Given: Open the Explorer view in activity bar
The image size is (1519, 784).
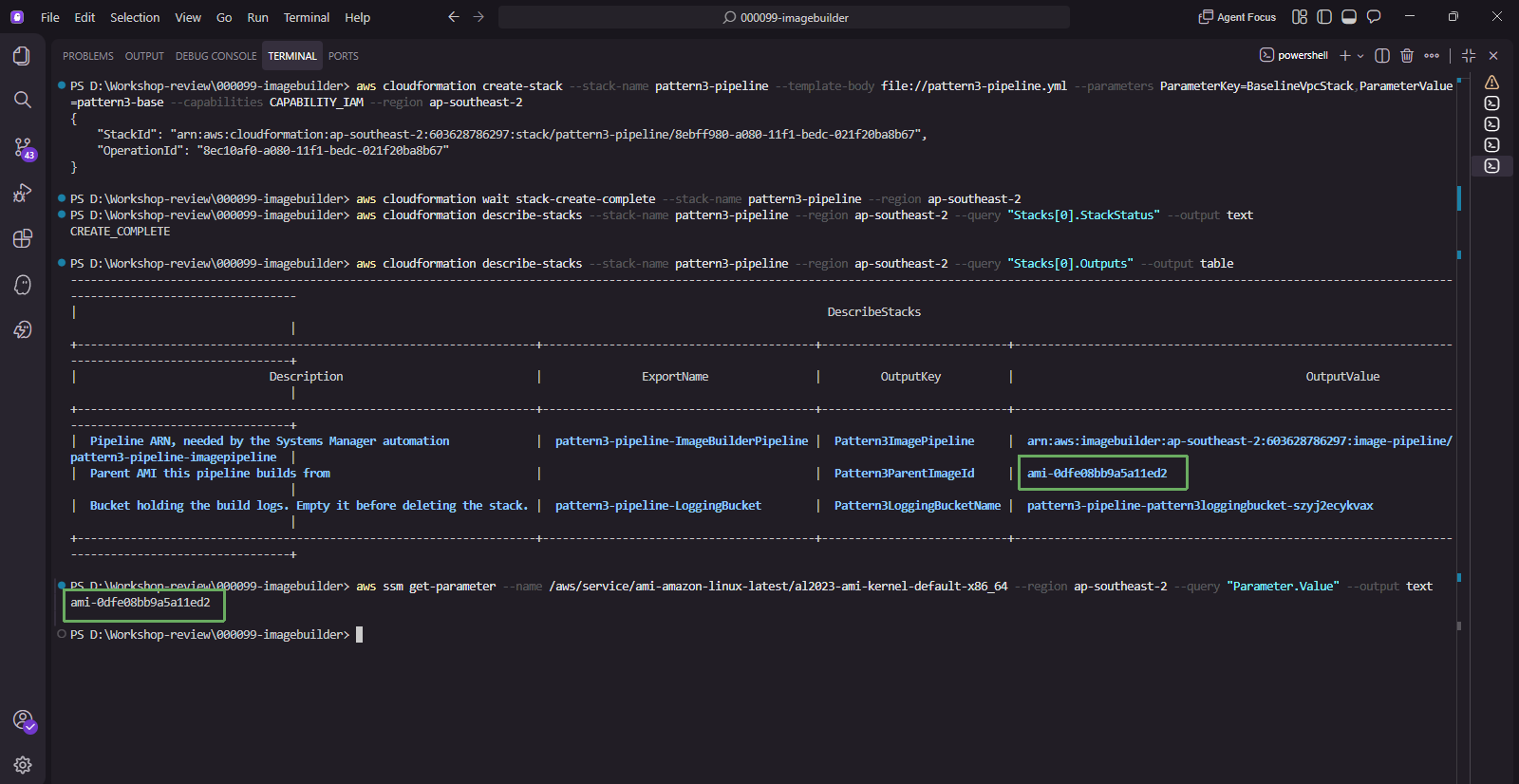Looking at the screenshot, I should click(x=22, y=56).
